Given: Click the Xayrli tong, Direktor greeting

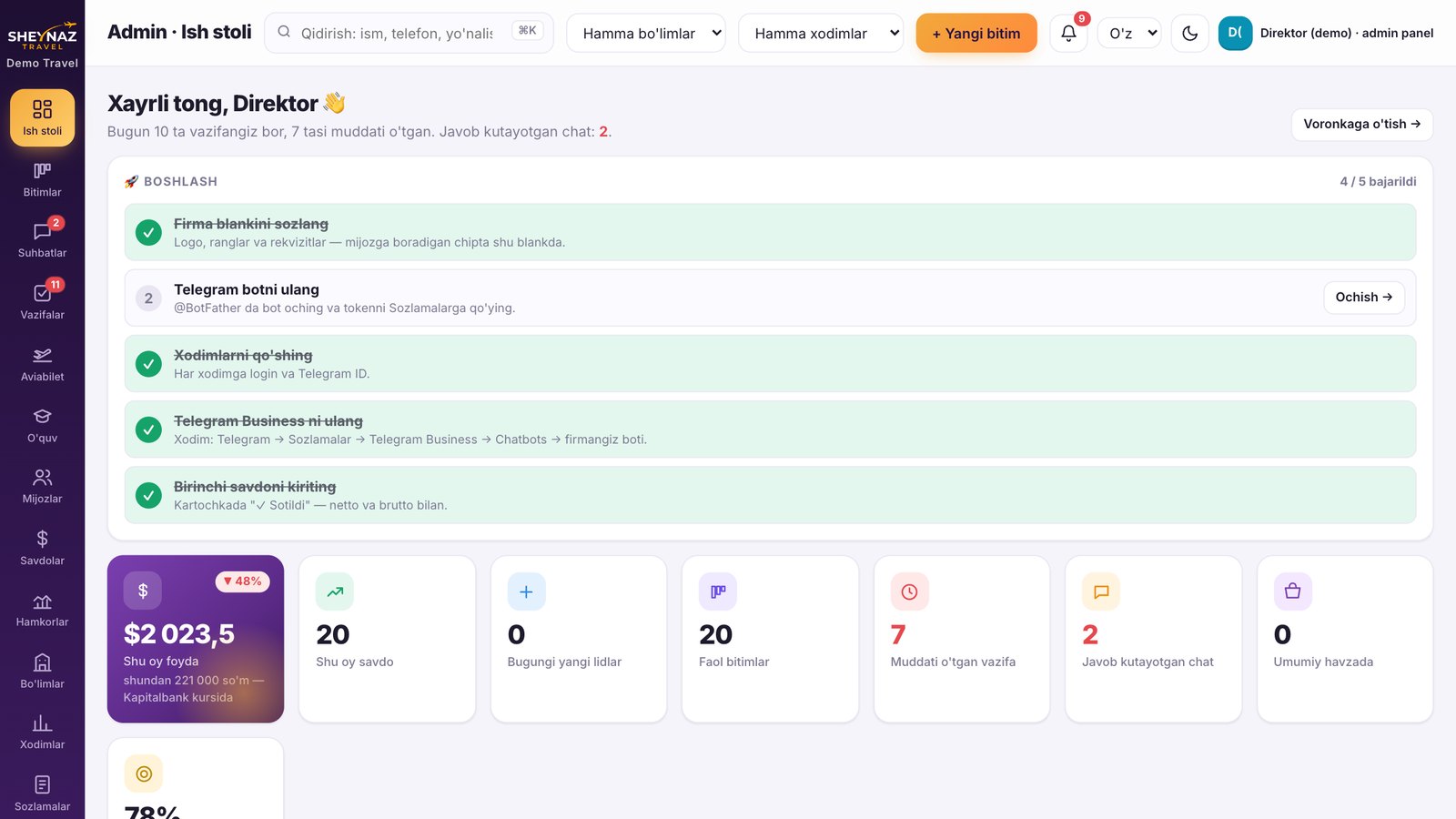Looking at the screenshot, I should (x=227, y=103).
